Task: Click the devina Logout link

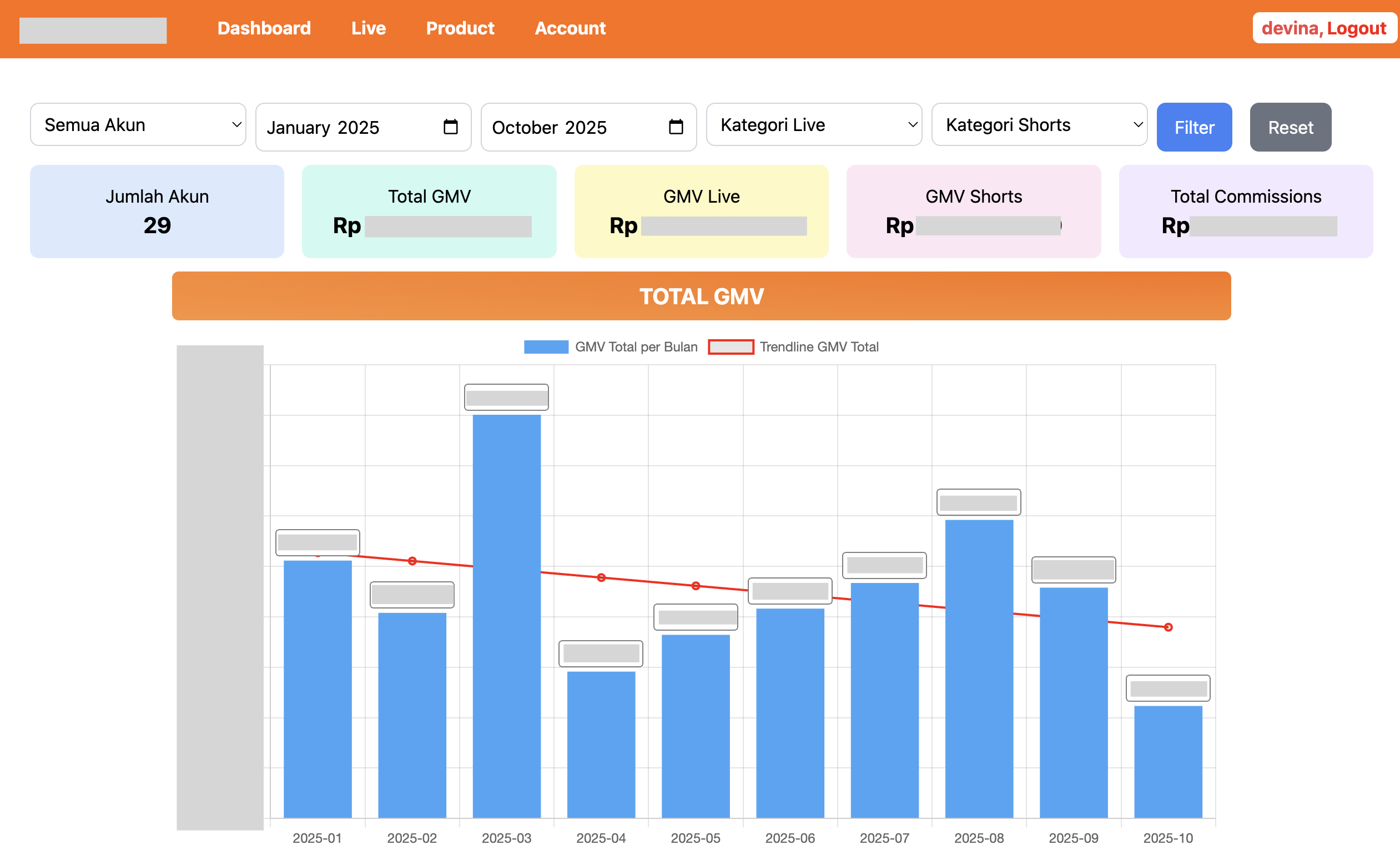Action: pos(1323,28)
